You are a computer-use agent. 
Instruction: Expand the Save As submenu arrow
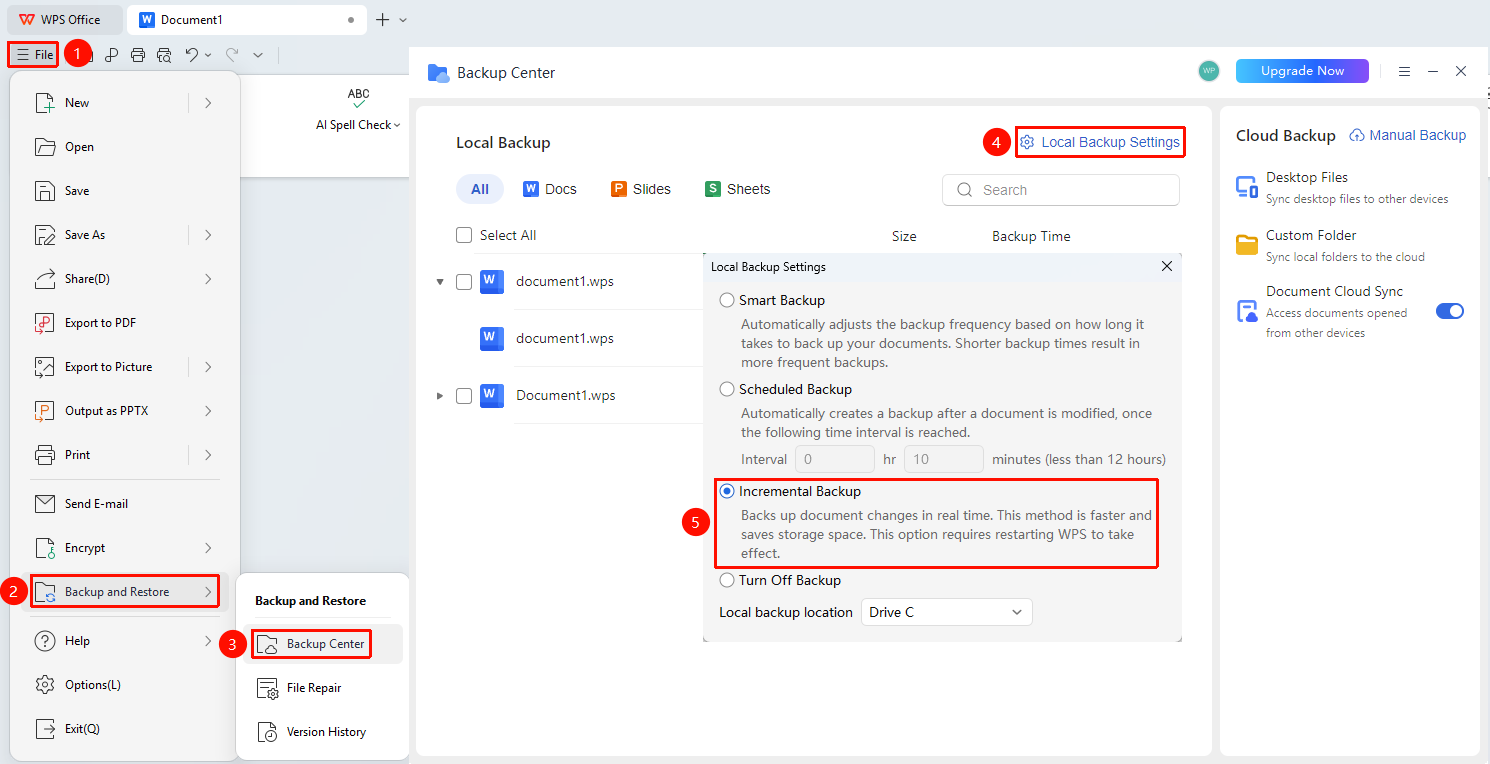tap(208, 235)
